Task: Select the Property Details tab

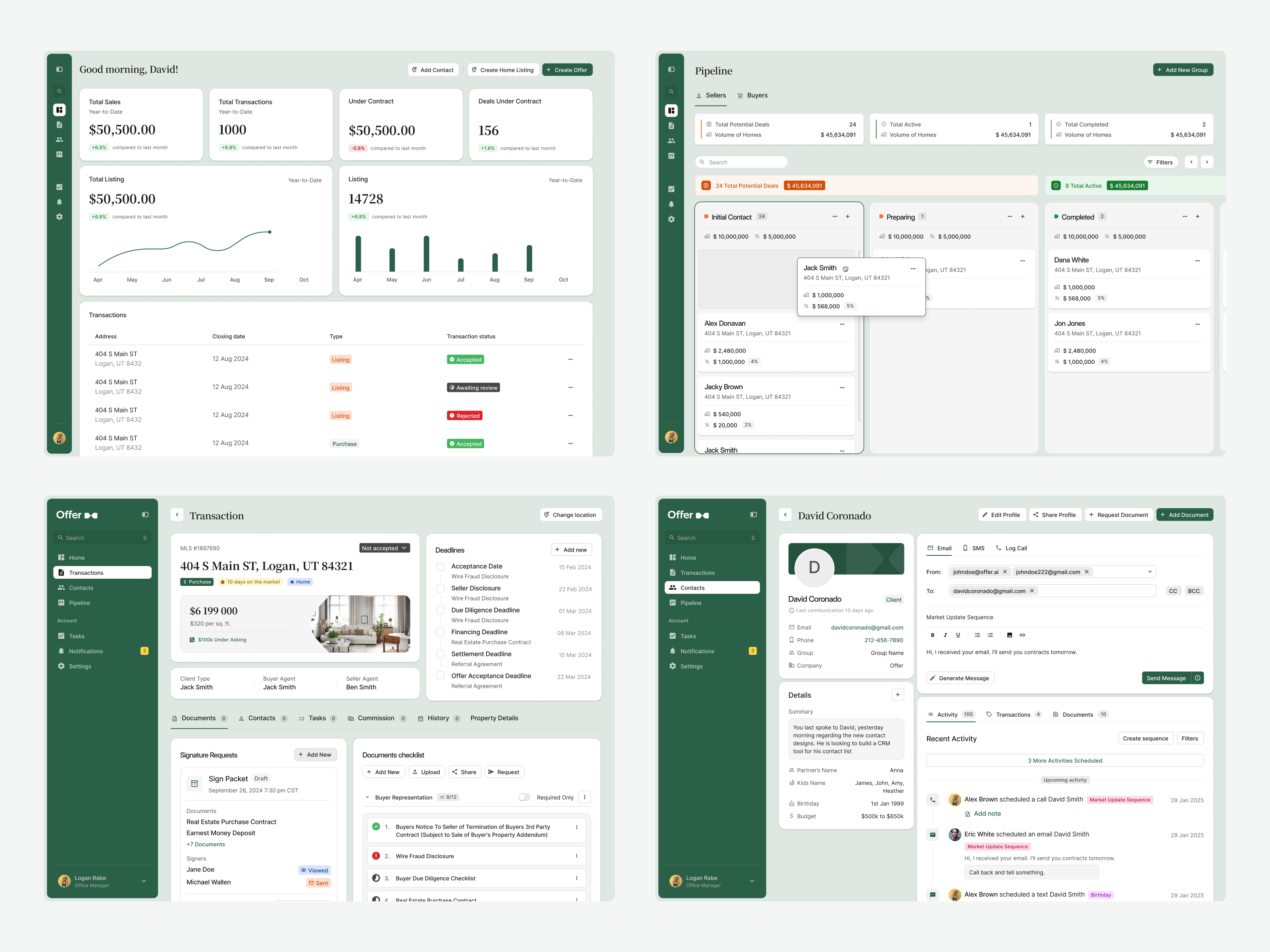Action: click(x=495, y=718)
